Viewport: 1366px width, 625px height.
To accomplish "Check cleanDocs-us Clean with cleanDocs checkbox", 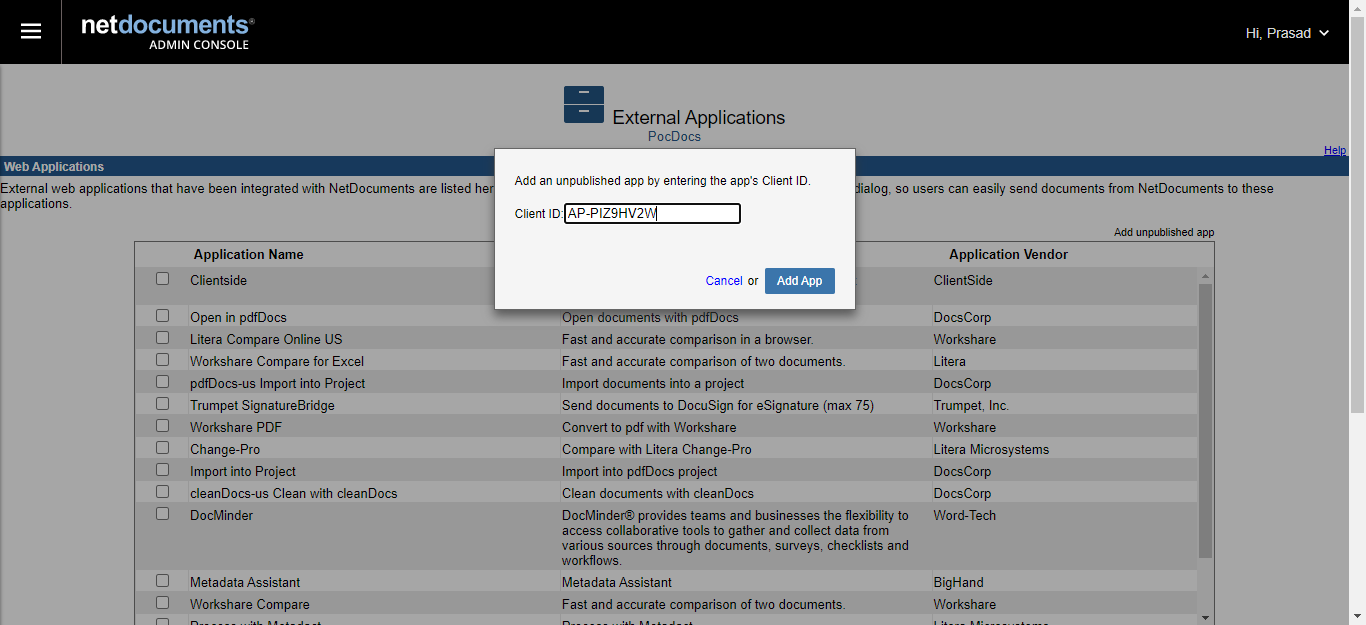I will 163,492.
